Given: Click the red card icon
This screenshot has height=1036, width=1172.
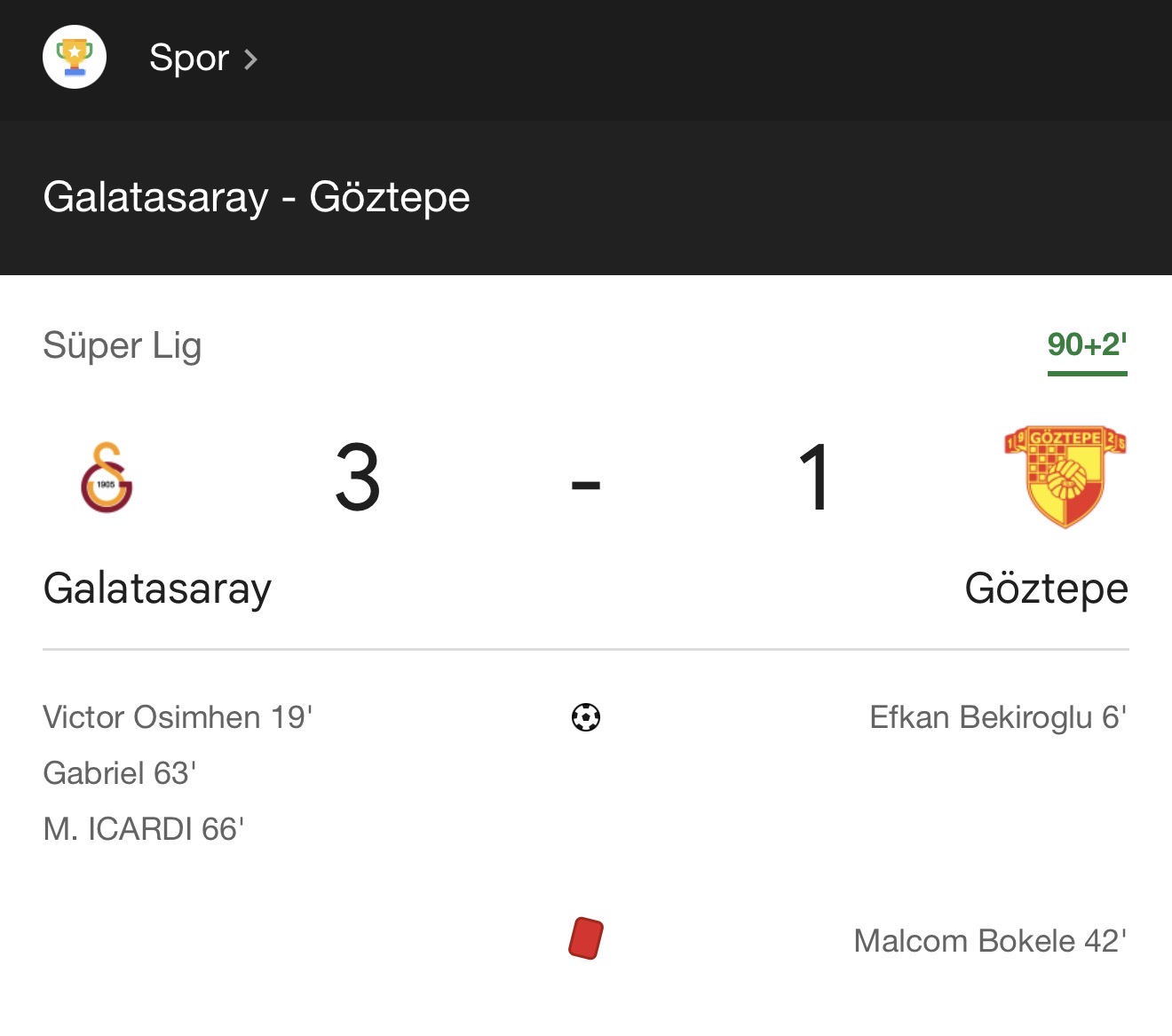Looking at the screenshot, I should [586, 939].
